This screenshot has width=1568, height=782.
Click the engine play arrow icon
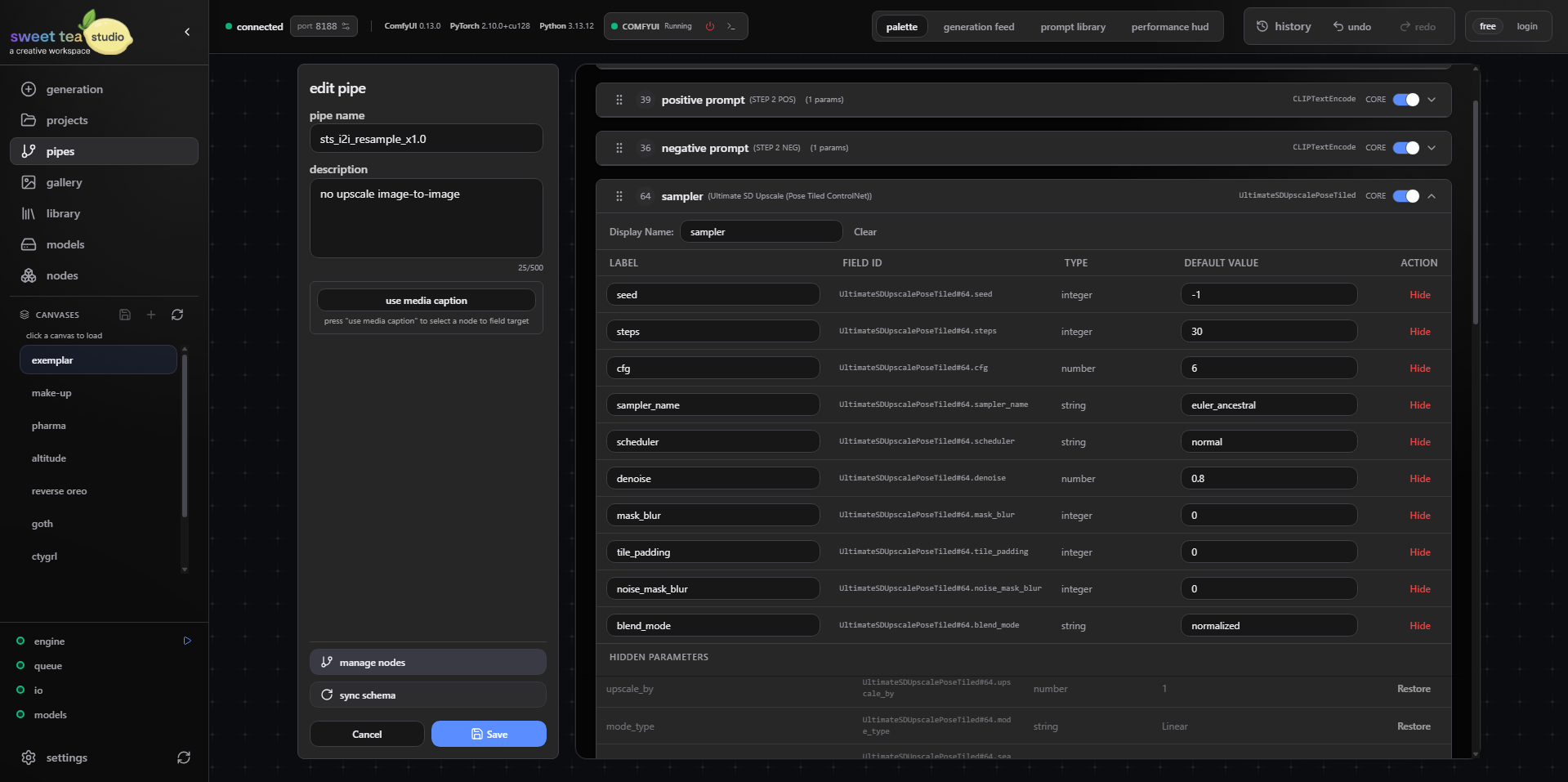tap(187, 641)
